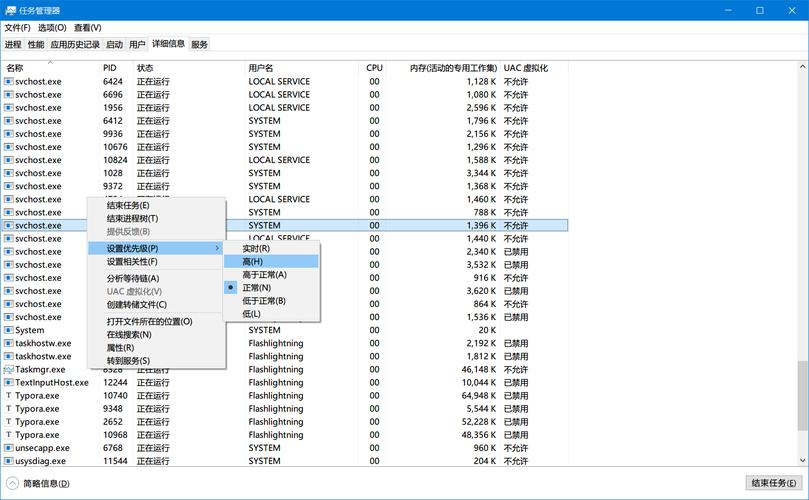Open the 文件(F) menu

point(18,28)
